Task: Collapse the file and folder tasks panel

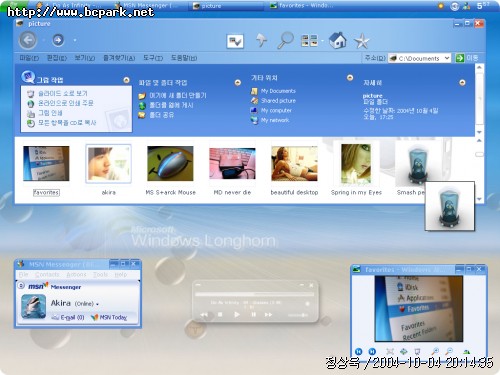Action: click(x=238, y=82)
